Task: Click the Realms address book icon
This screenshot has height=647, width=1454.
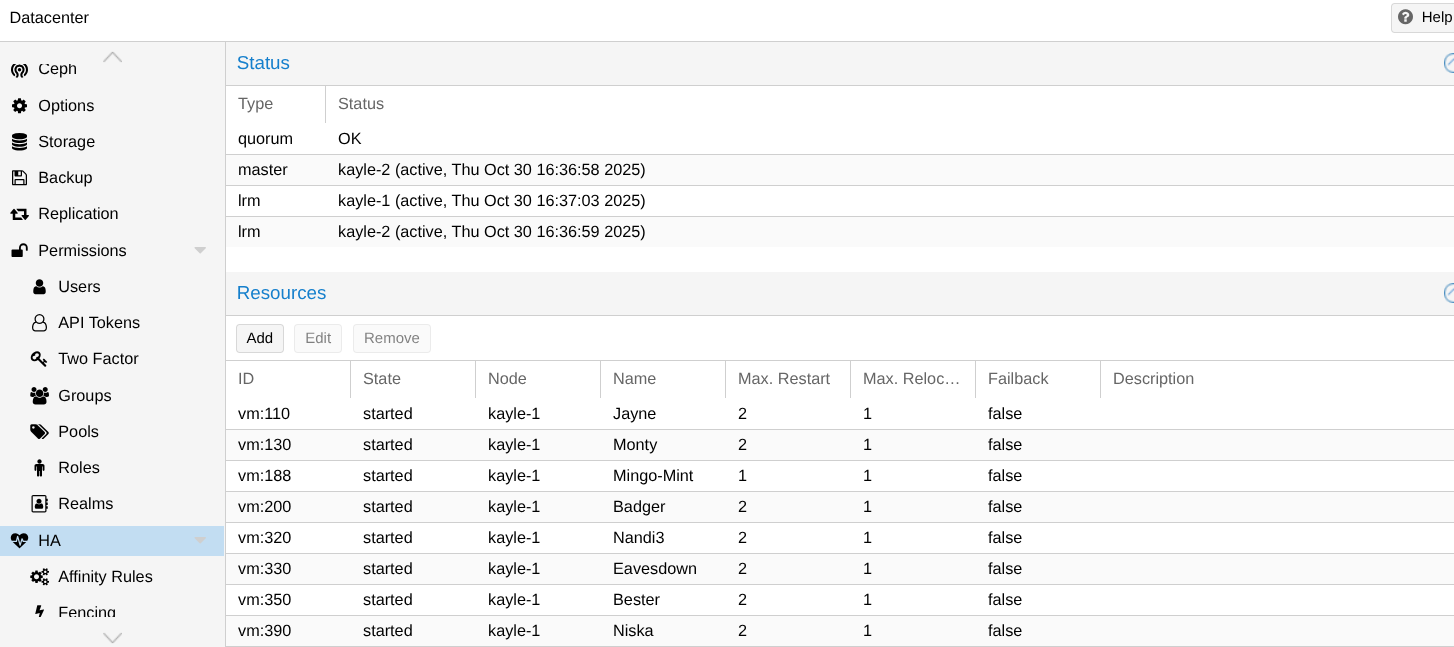Action: coord(39,504)
